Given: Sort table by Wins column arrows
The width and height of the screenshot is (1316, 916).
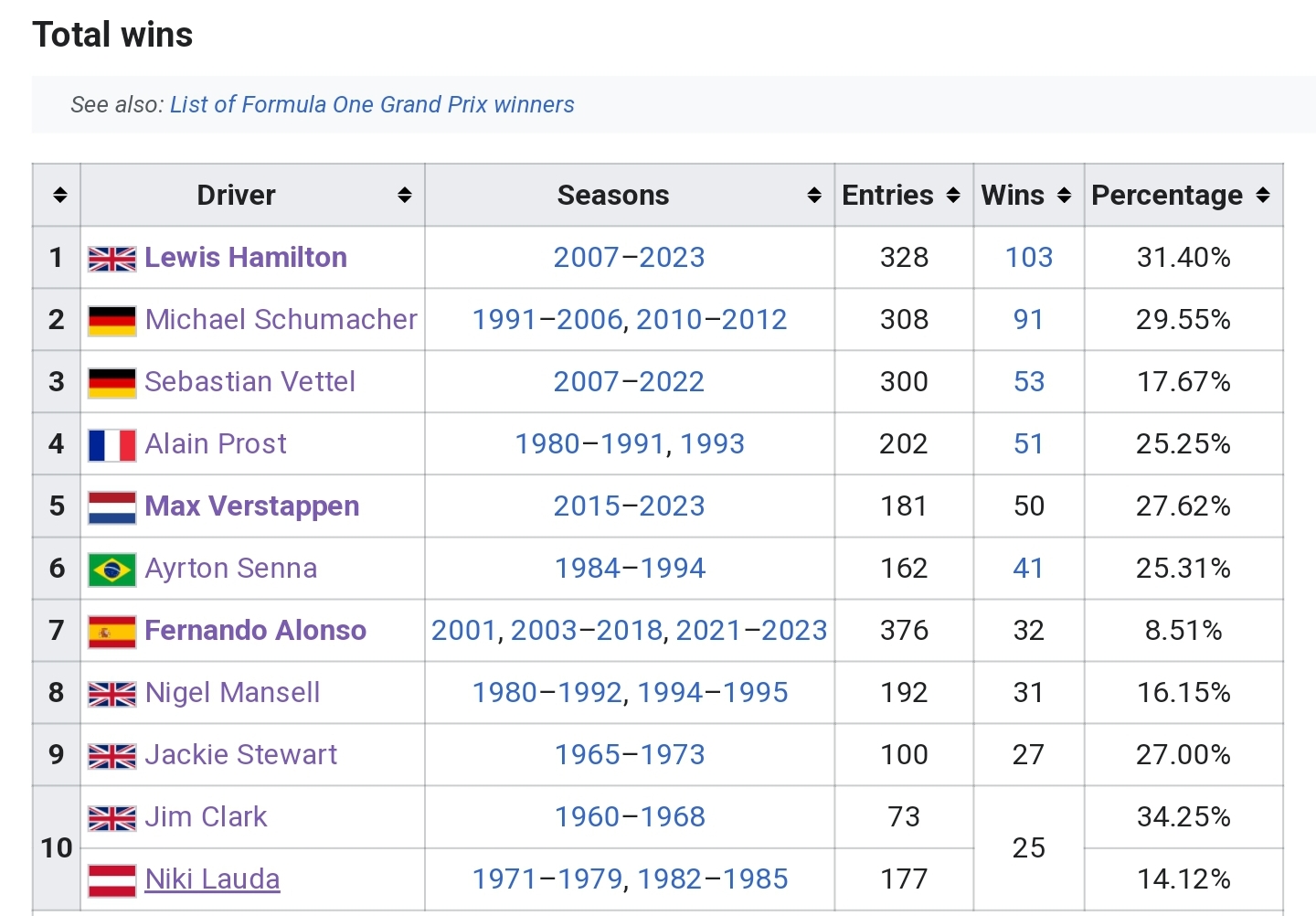Looking at the screenshot, I should 1064,195.
